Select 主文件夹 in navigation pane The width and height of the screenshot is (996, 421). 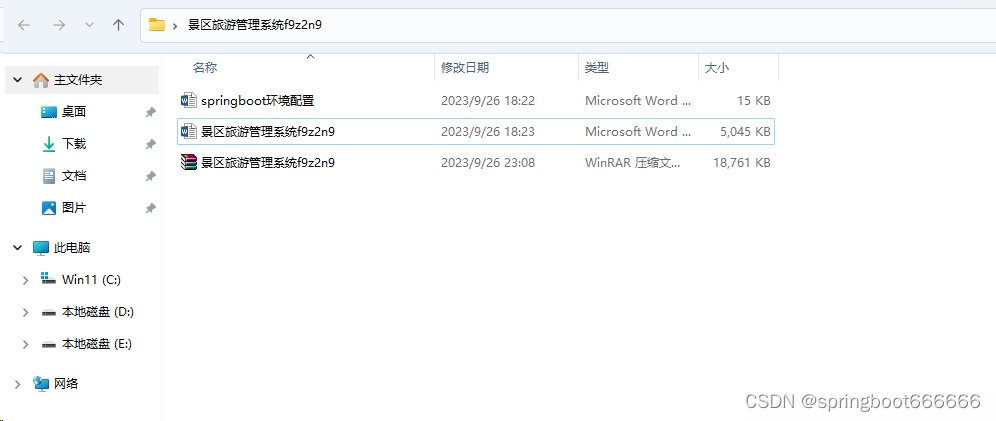[78, 80]
